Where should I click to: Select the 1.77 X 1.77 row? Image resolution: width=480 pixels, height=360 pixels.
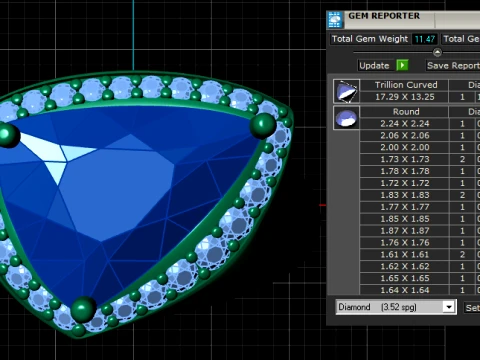pos(420,207)
